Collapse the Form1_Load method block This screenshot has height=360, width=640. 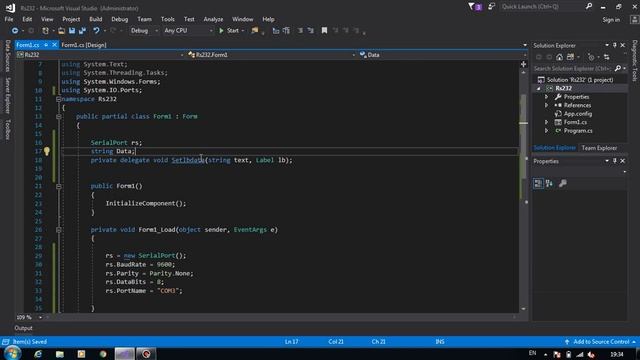pyautogui.click(x=59, y=230)
